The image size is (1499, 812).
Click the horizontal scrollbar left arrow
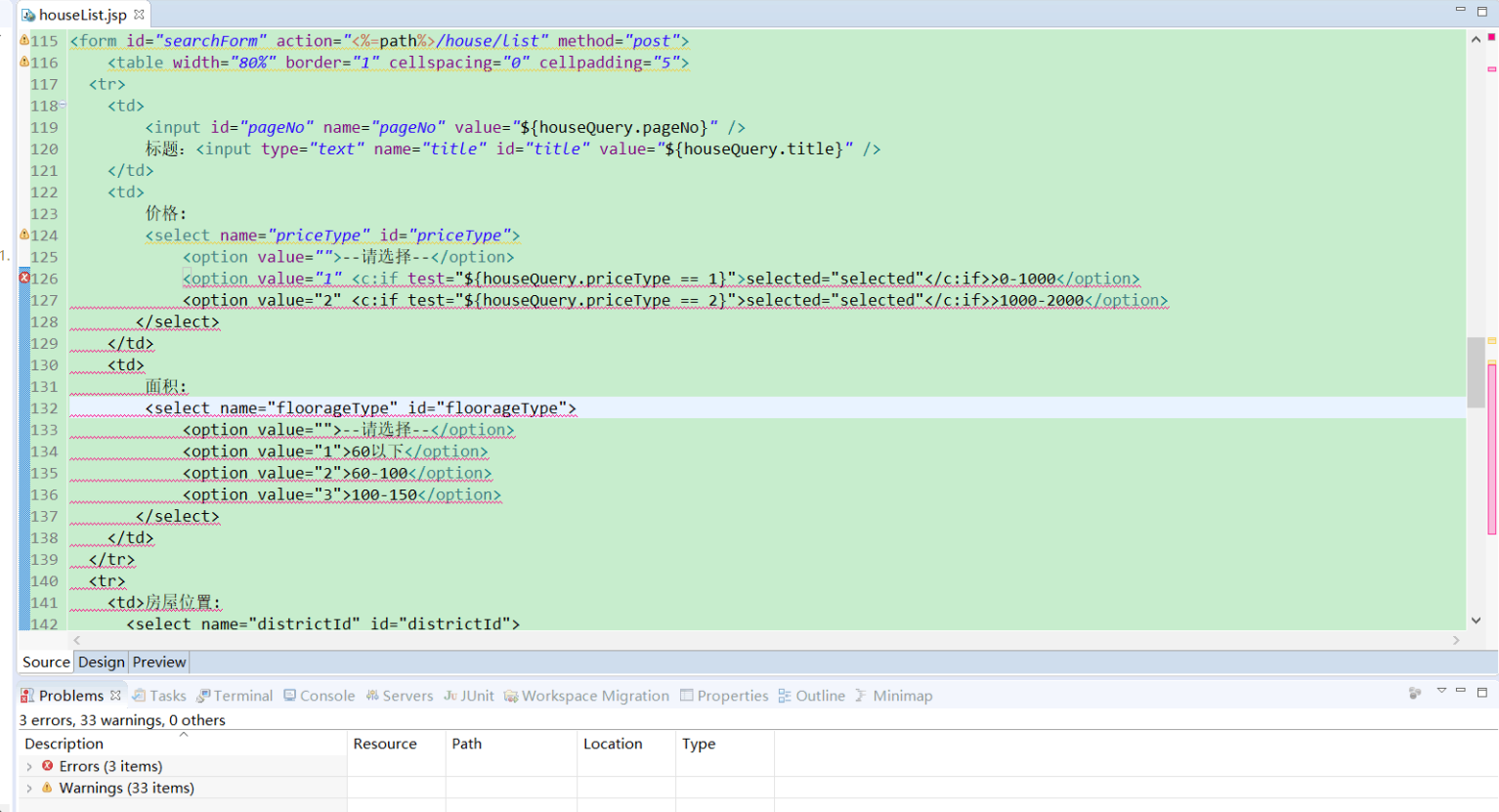click(76, 640)
